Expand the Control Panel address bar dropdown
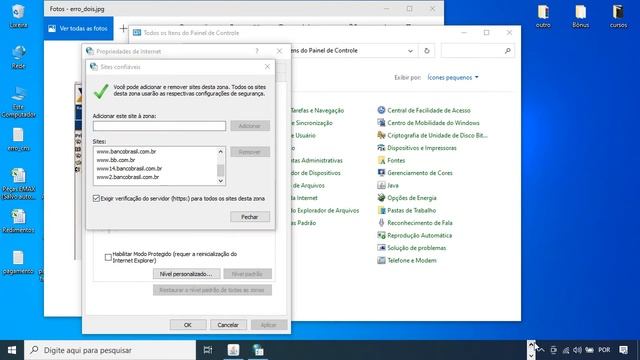This screenshot has height=360, width=640. tap(410, 51)
